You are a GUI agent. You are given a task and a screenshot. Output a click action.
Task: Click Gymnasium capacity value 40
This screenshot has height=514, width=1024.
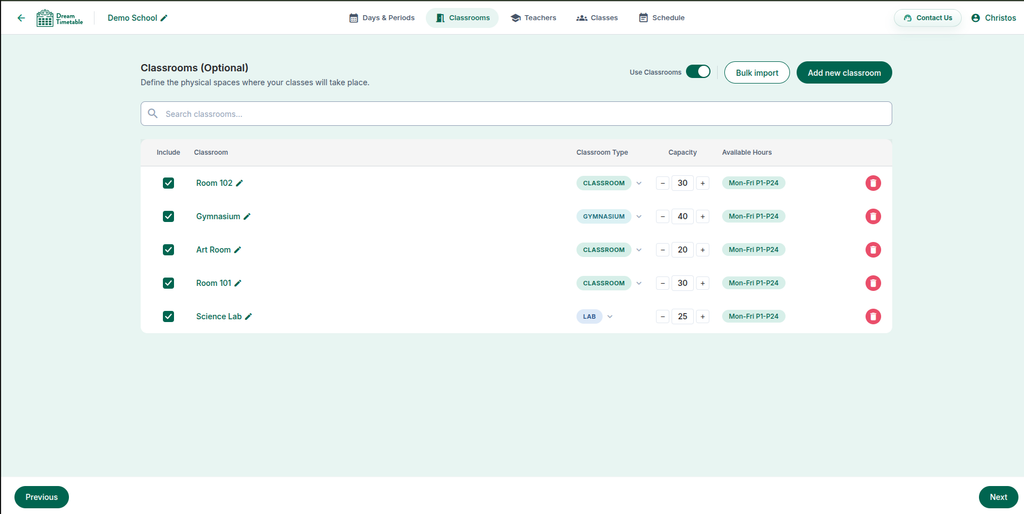pos(682,216)
